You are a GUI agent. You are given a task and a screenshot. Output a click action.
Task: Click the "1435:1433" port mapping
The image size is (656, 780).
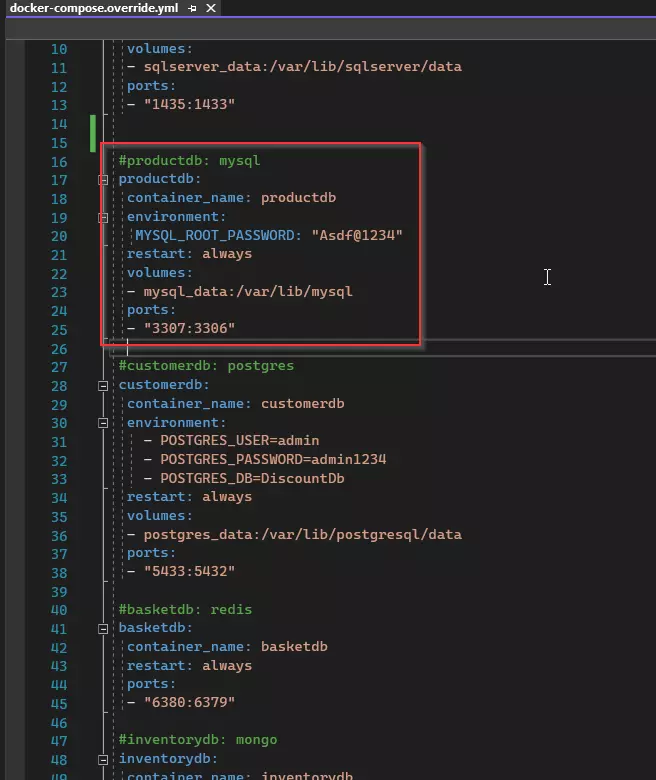pos(189,104)
